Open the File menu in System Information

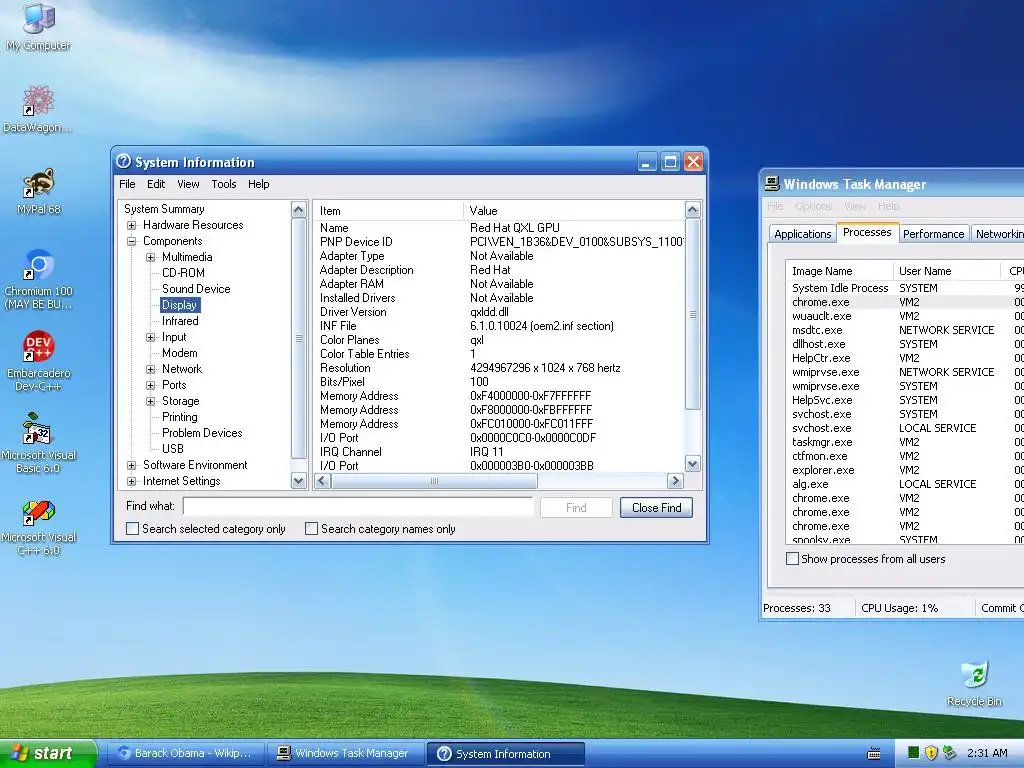click(127, 184)
